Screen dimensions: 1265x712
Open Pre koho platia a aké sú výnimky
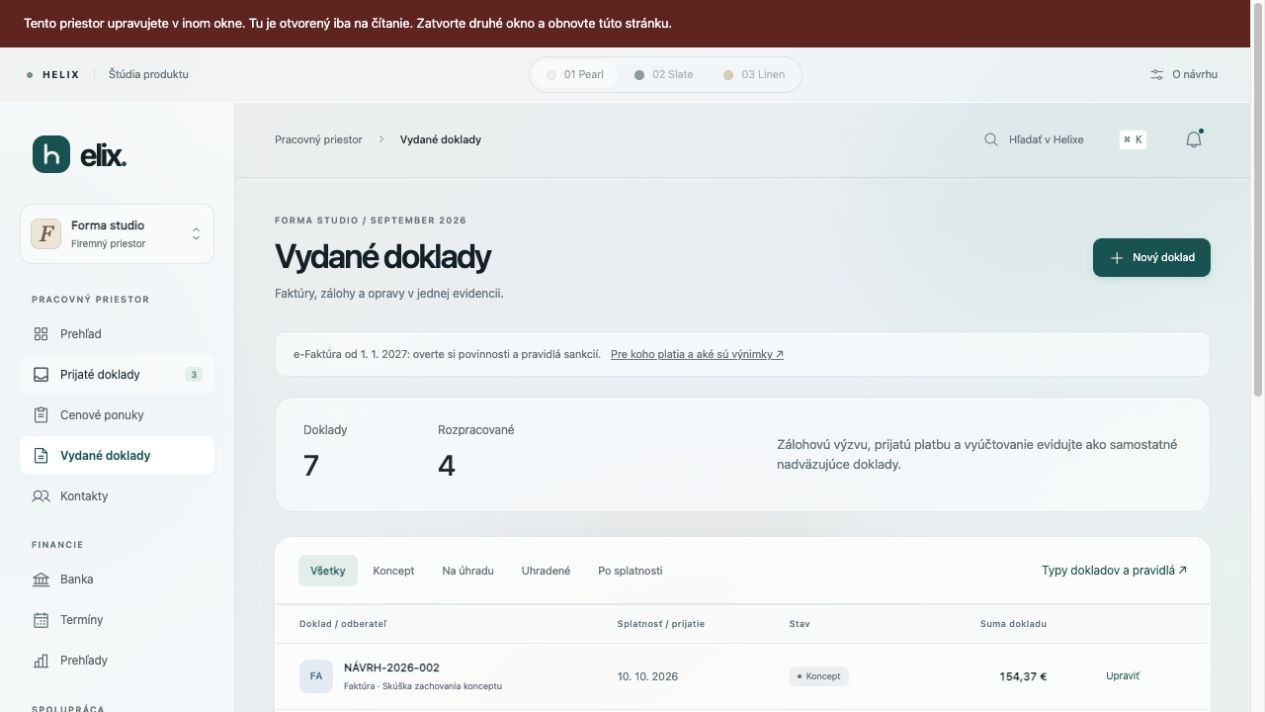[x=697, y=354]
